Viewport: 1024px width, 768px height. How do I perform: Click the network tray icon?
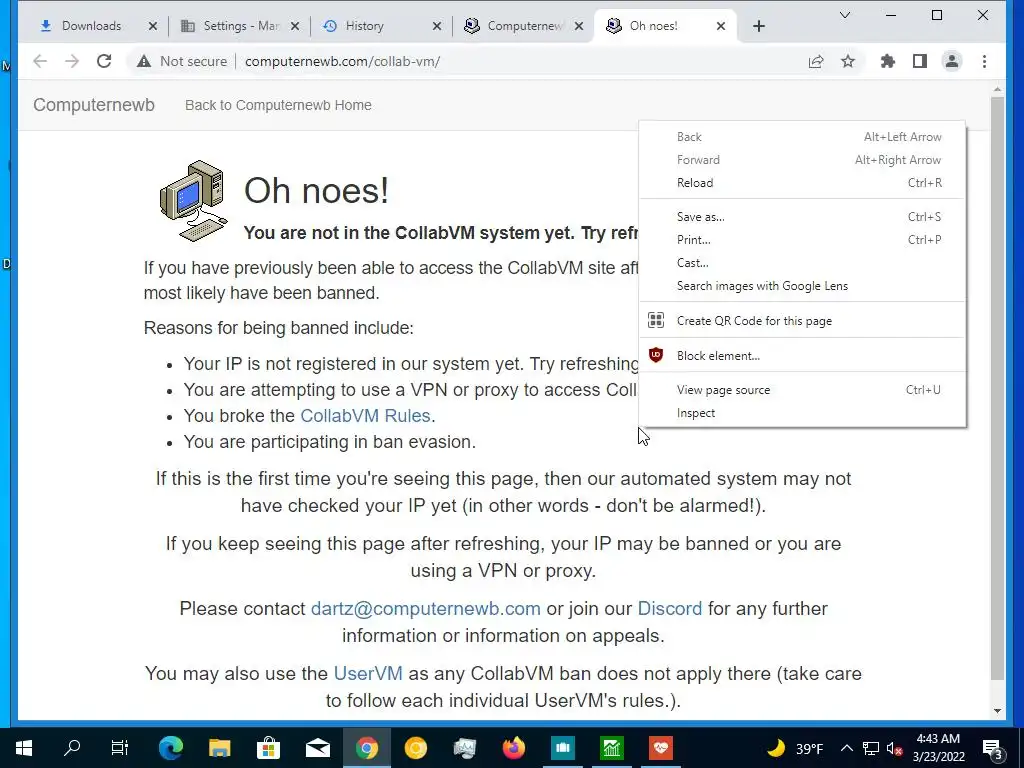871,748
